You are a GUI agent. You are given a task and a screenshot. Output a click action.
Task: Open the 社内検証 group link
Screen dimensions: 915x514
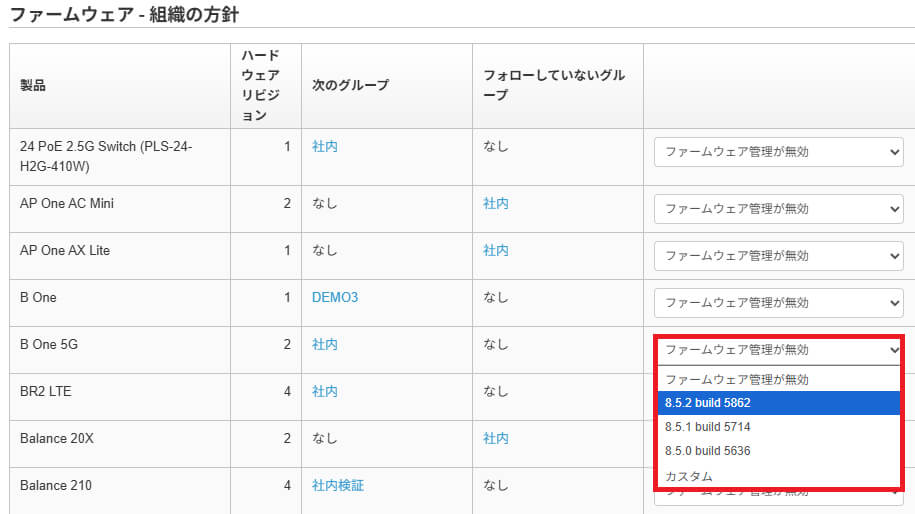pos(338,485)
